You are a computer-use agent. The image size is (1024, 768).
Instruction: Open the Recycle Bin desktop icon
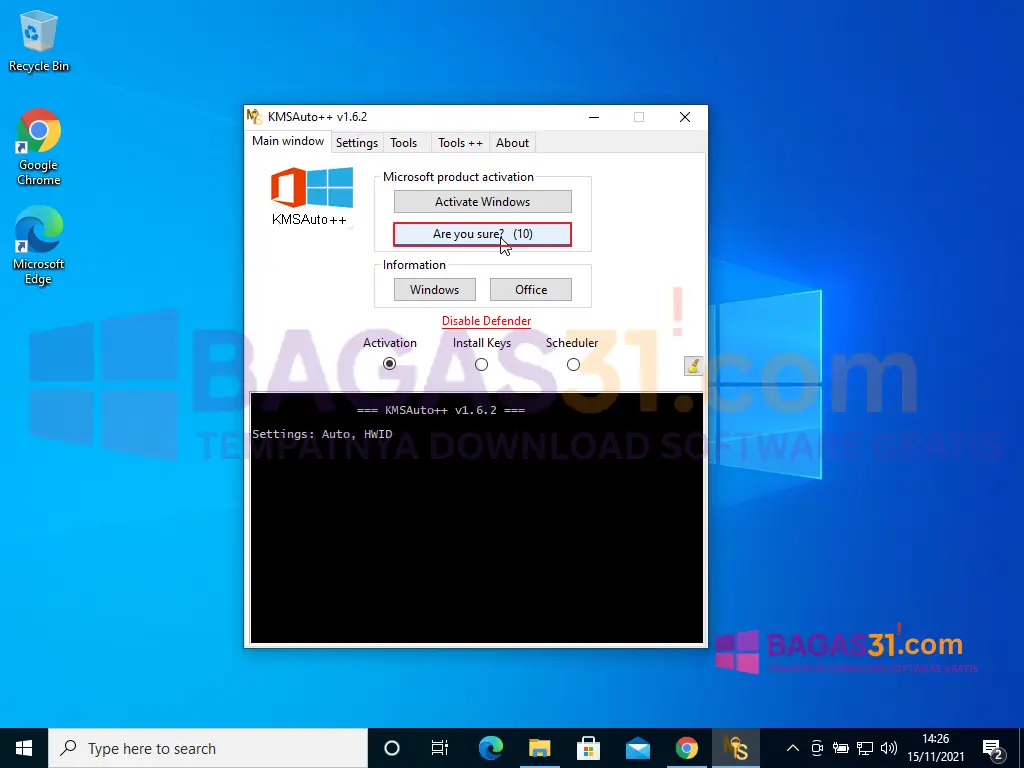click(x=39, y=40)
